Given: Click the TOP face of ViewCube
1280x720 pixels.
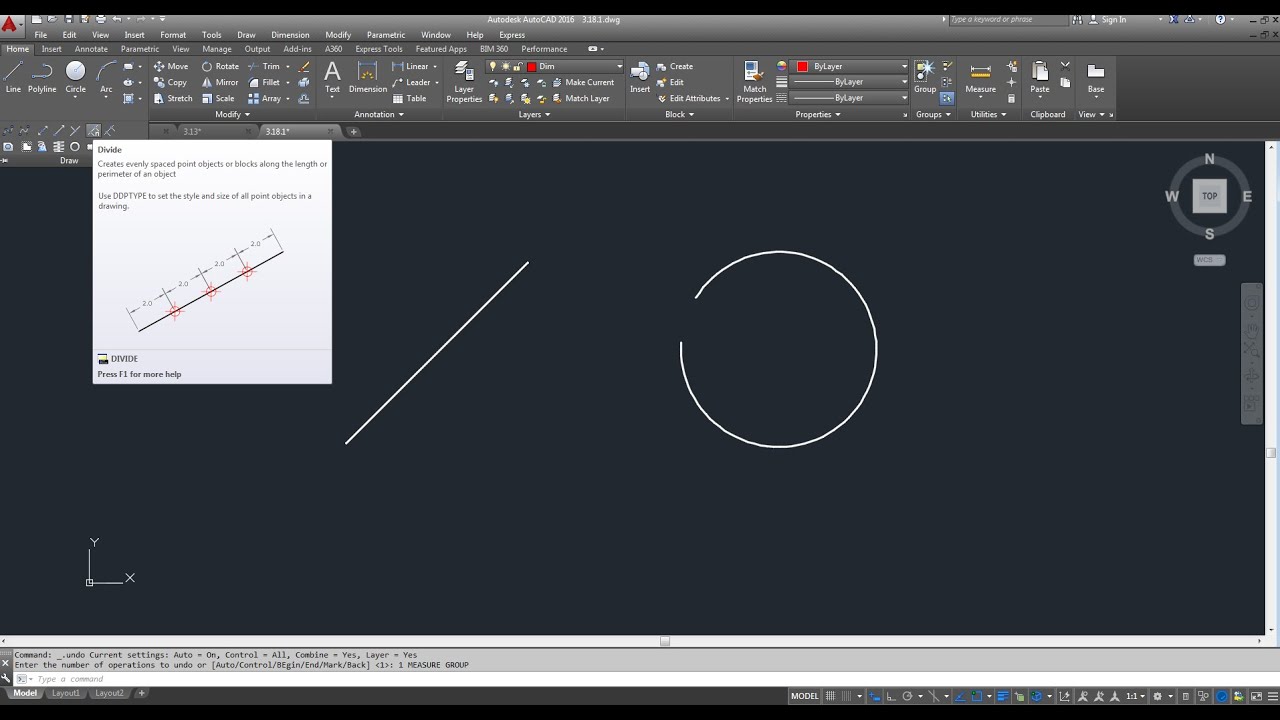Looking at the screenshot, I should (x=1209, y=196).
